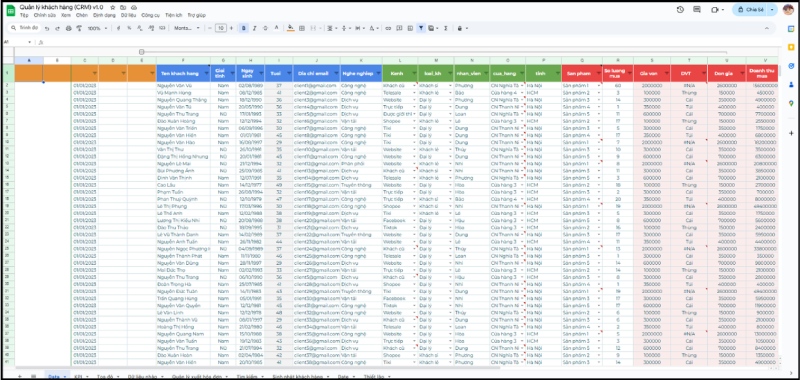800x380 pixels.
Task: Toggle italic formatting
Action: 255,29
